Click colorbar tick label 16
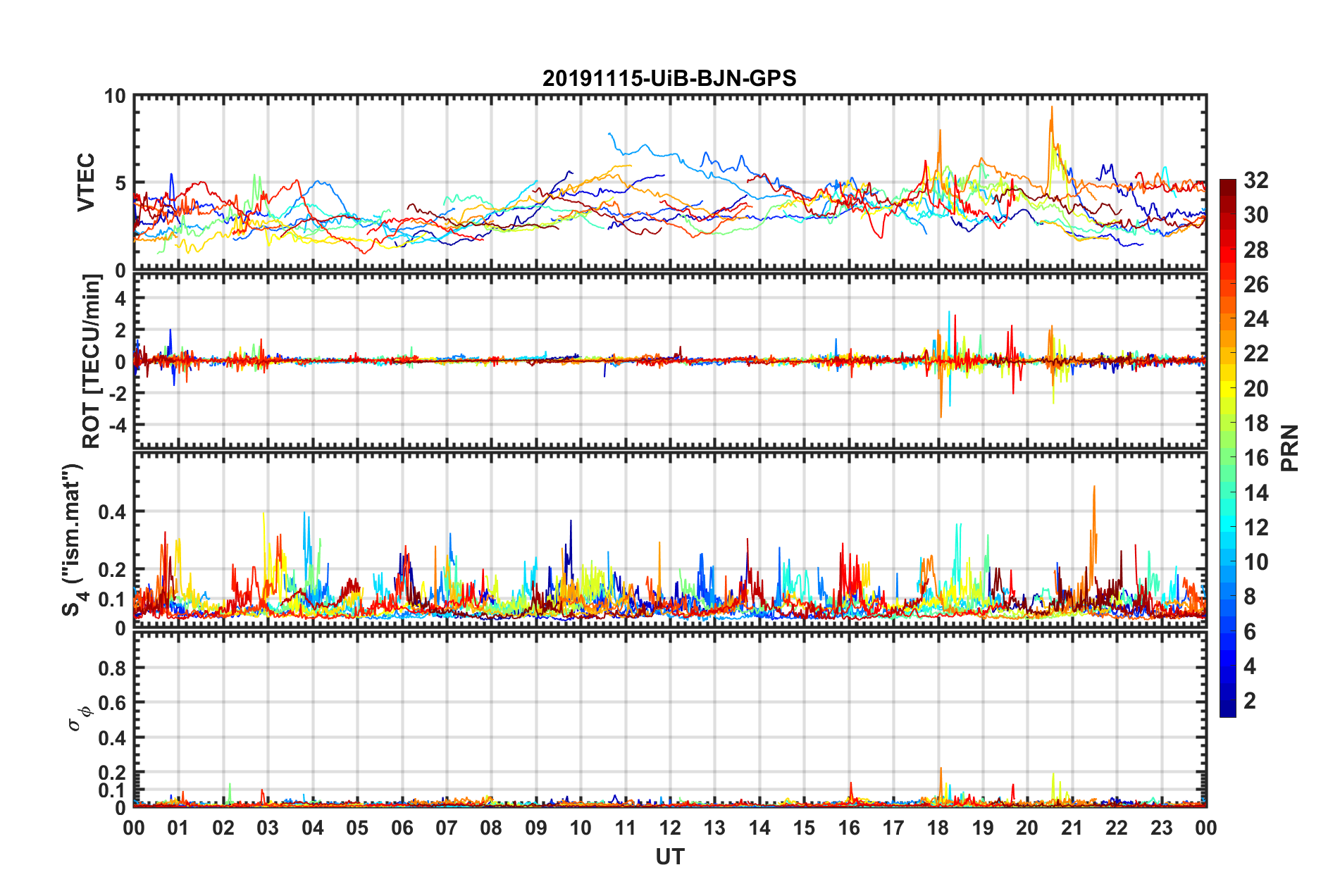 [x=1255, y=458]
